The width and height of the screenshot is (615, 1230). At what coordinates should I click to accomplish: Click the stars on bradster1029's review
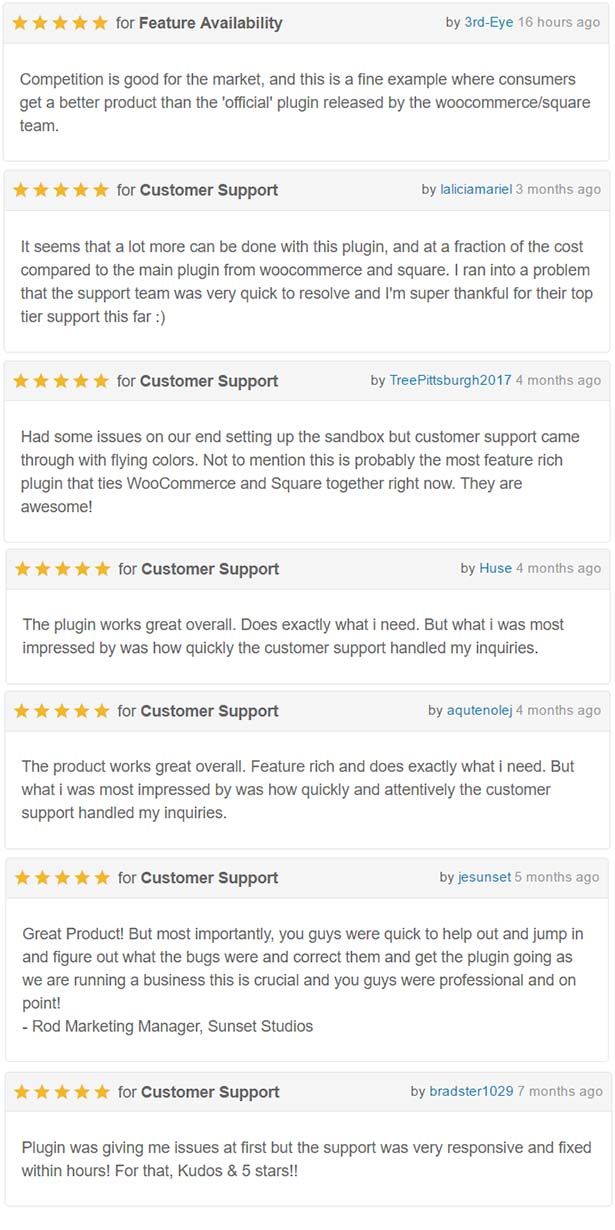pyautogui.click(x=61, y=1092)
